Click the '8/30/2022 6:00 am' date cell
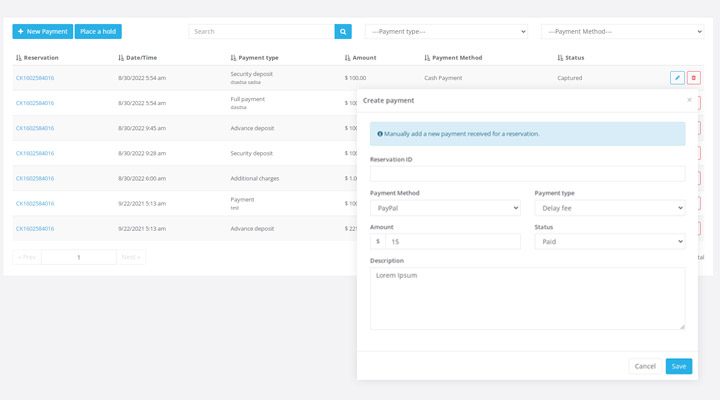 (x=142, y=178)
